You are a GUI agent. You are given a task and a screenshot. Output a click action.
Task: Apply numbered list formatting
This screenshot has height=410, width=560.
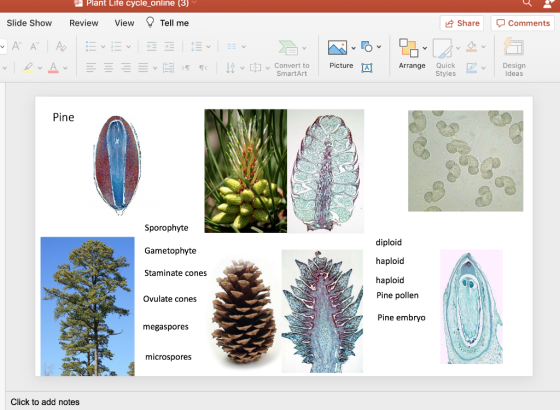click(x=116, y=46)
